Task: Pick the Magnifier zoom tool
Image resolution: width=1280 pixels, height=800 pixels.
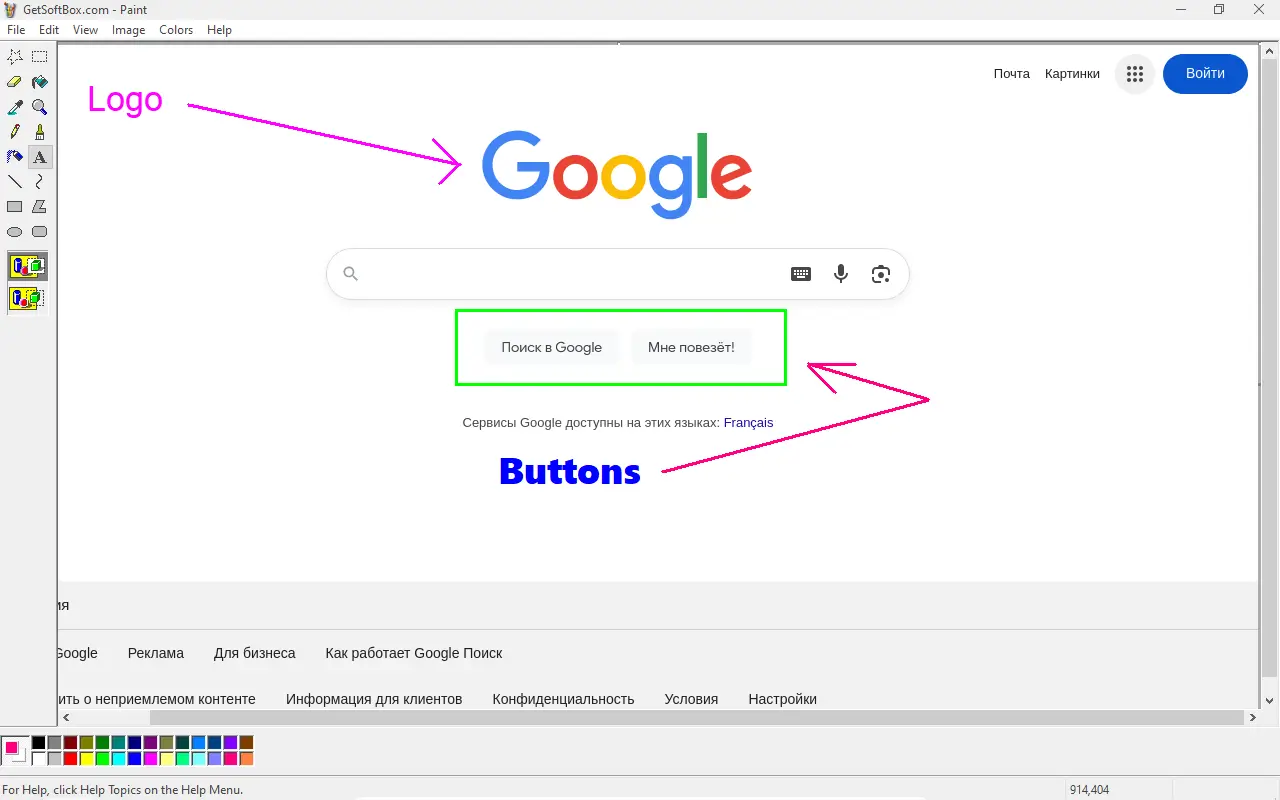Action: 40,107
